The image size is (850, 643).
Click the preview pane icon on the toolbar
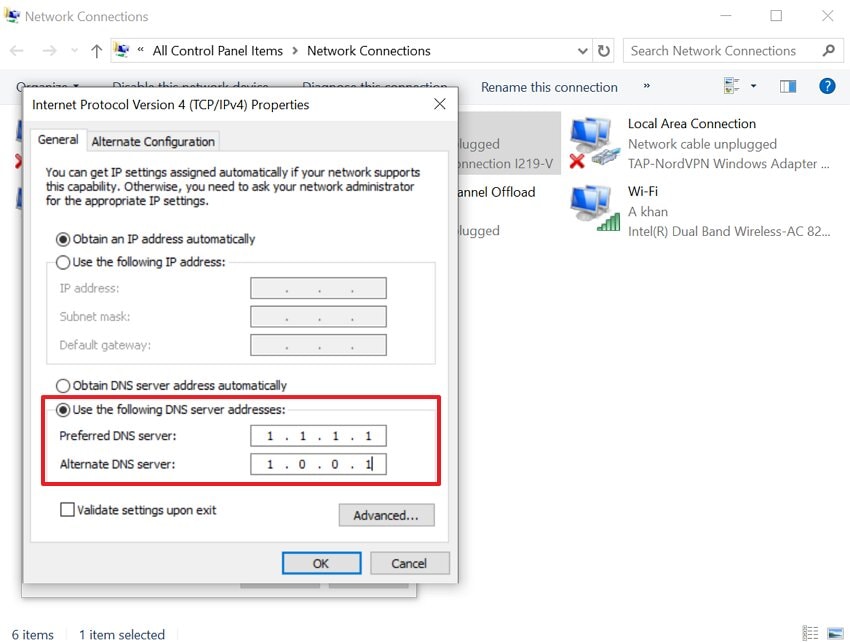click(787, 86)
